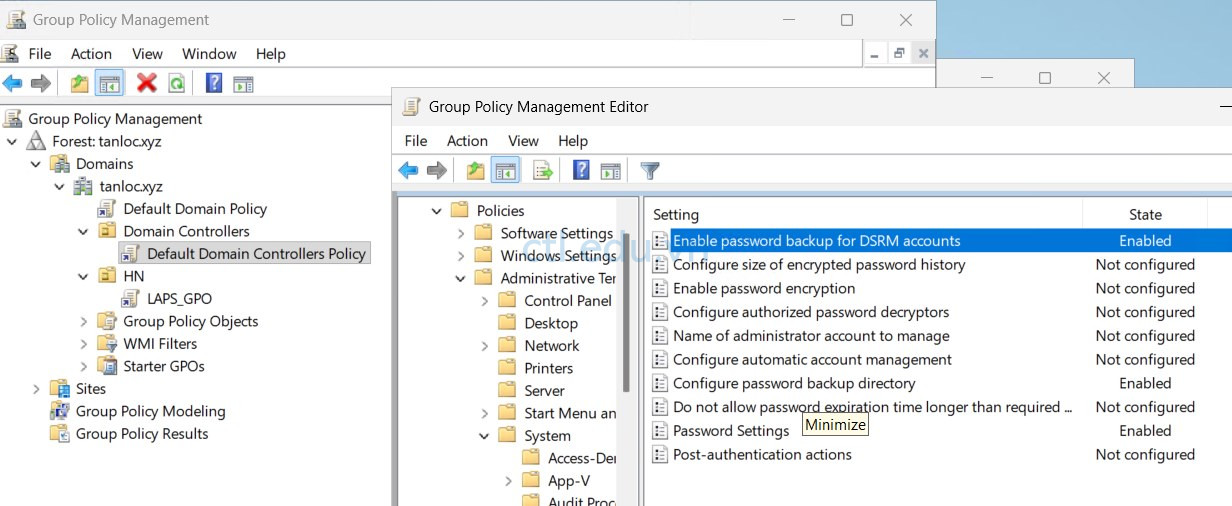Screen dimensions: 1232x506
Task: Expand the Sites node
Action: (x=36, y=389)
